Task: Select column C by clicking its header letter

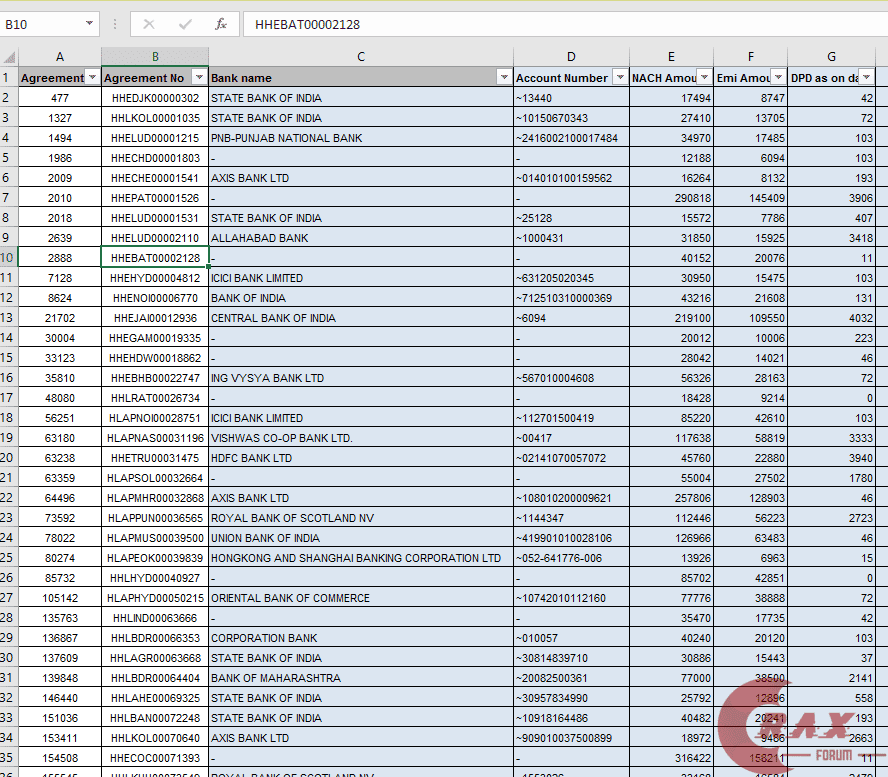Action: 360,56
